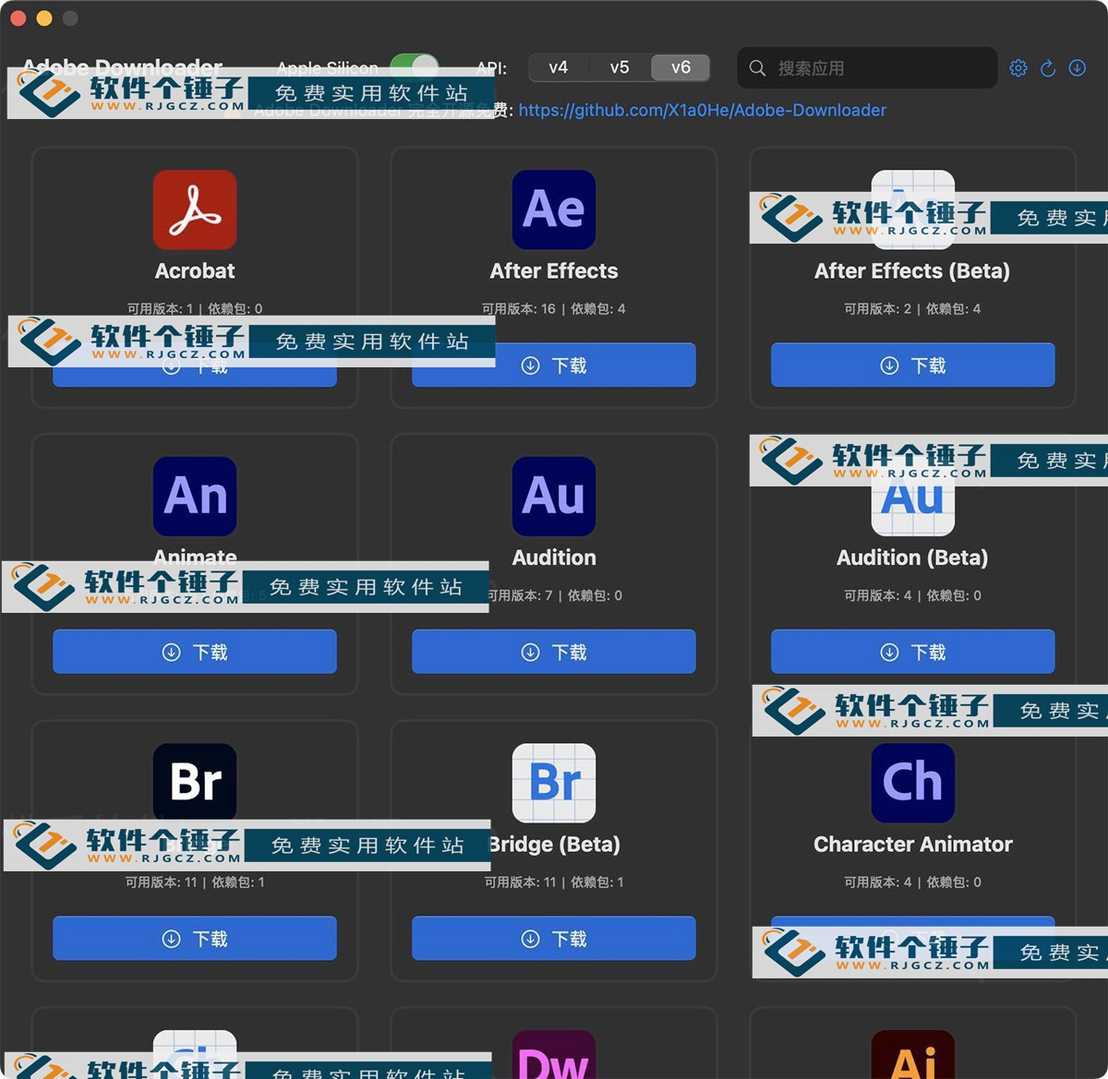Click the 下载 button in the Bridge card
The height and width of the screenshot is (1079, 1108).
[195, 938]
